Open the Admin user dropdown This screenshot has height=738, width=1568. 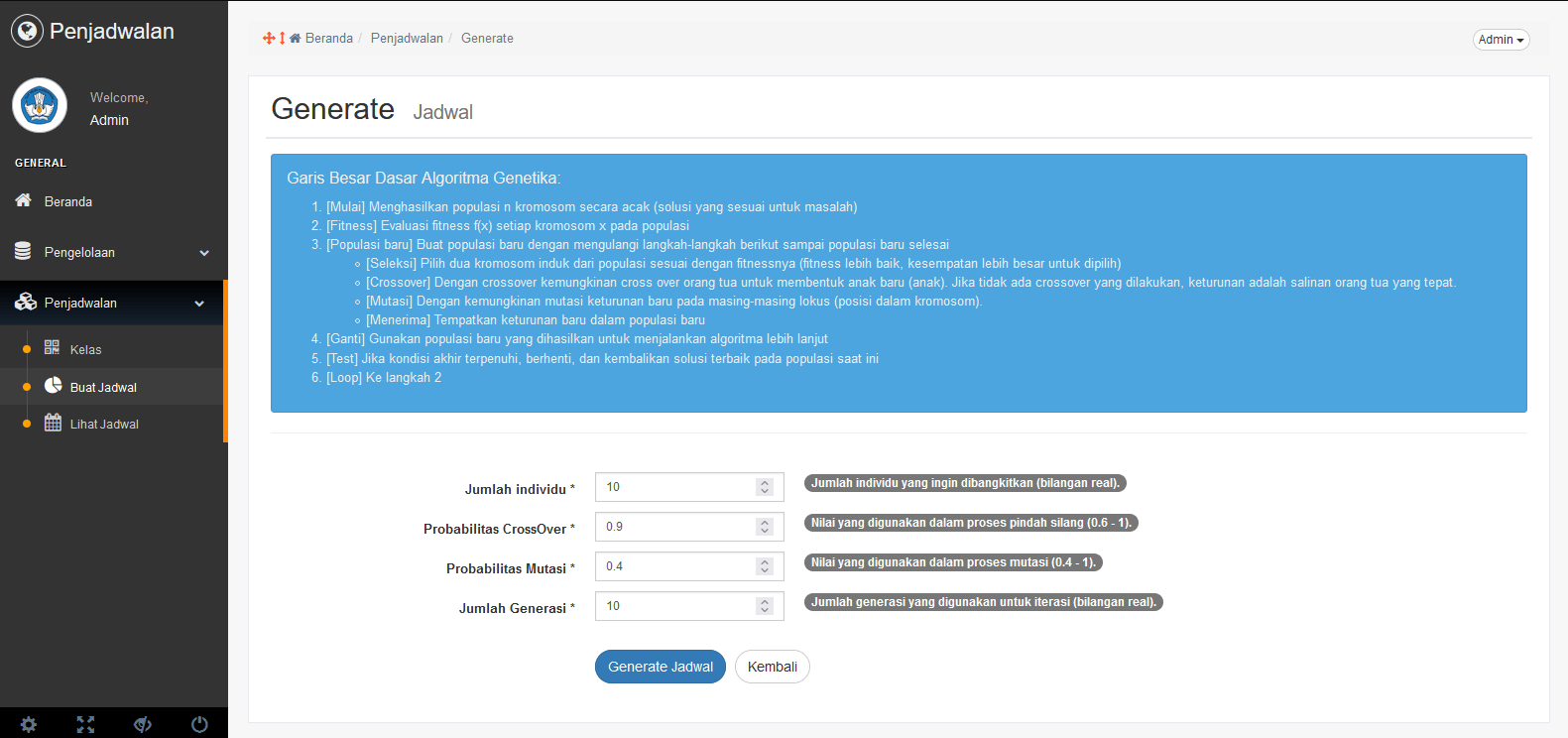click(1502, 40)
